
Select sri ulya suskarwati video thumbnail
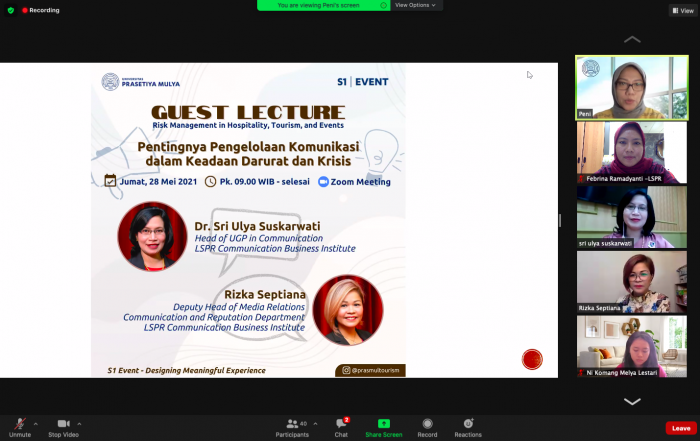point(632,217)
